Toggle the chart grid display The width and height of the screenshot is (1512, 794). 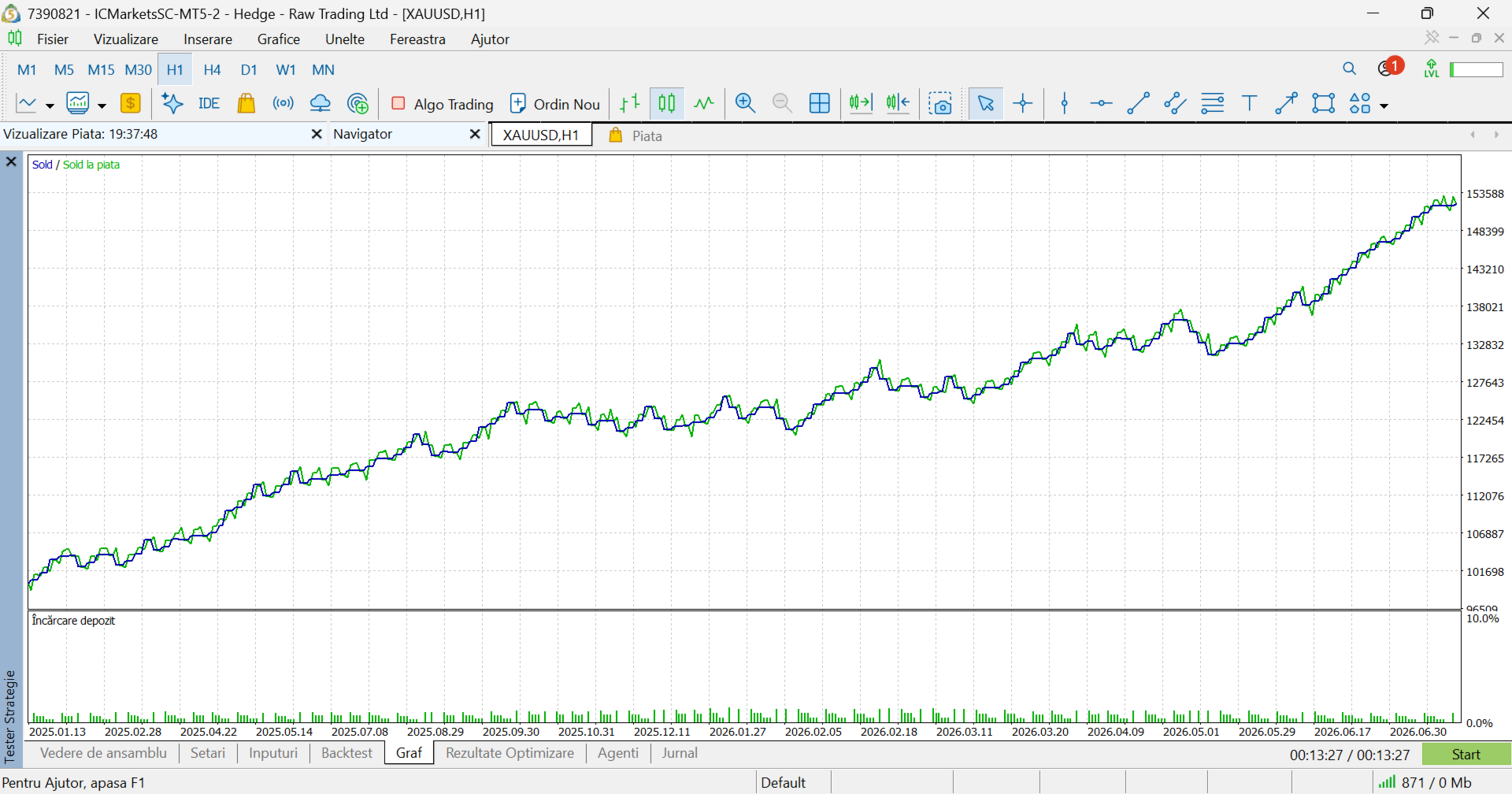[820, 103]
